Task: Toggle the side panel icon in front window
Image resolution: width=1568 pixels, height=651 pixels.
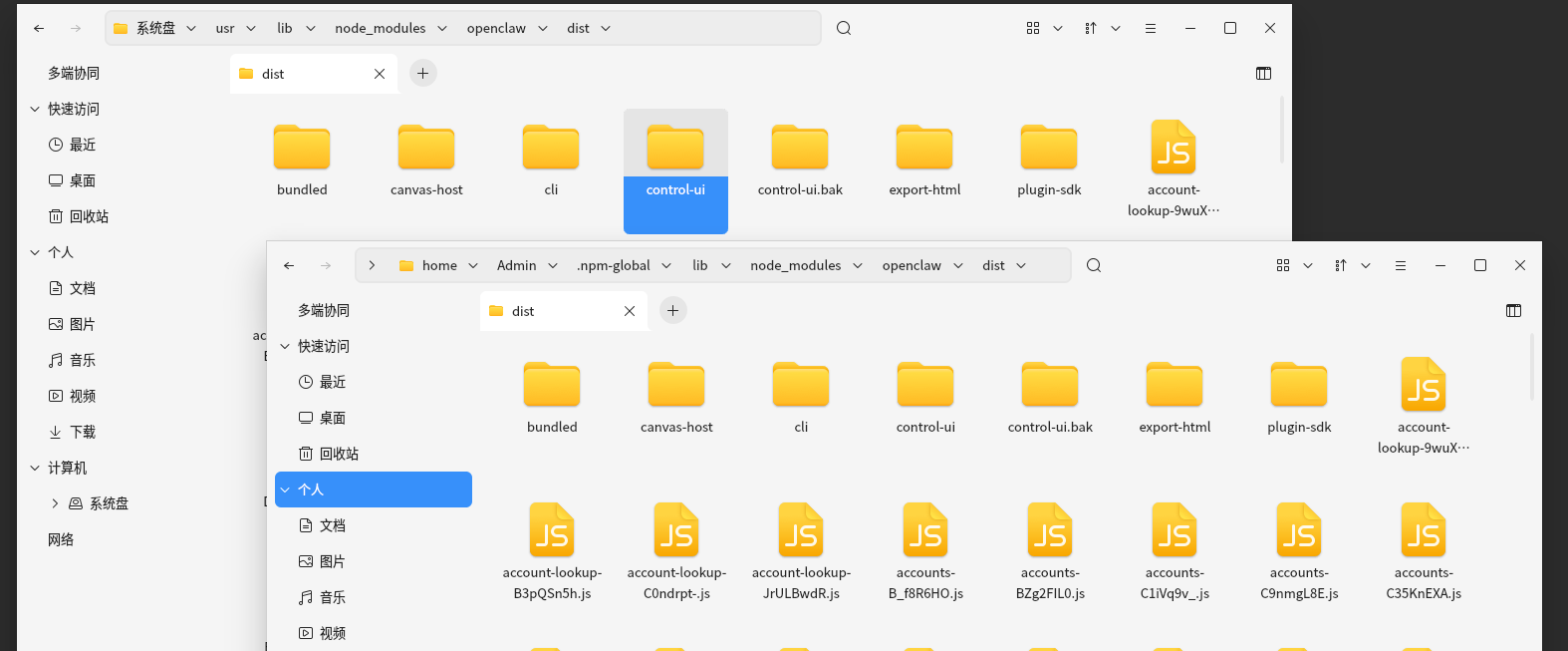Action: pyautogui.click(x=1513, y=311)
